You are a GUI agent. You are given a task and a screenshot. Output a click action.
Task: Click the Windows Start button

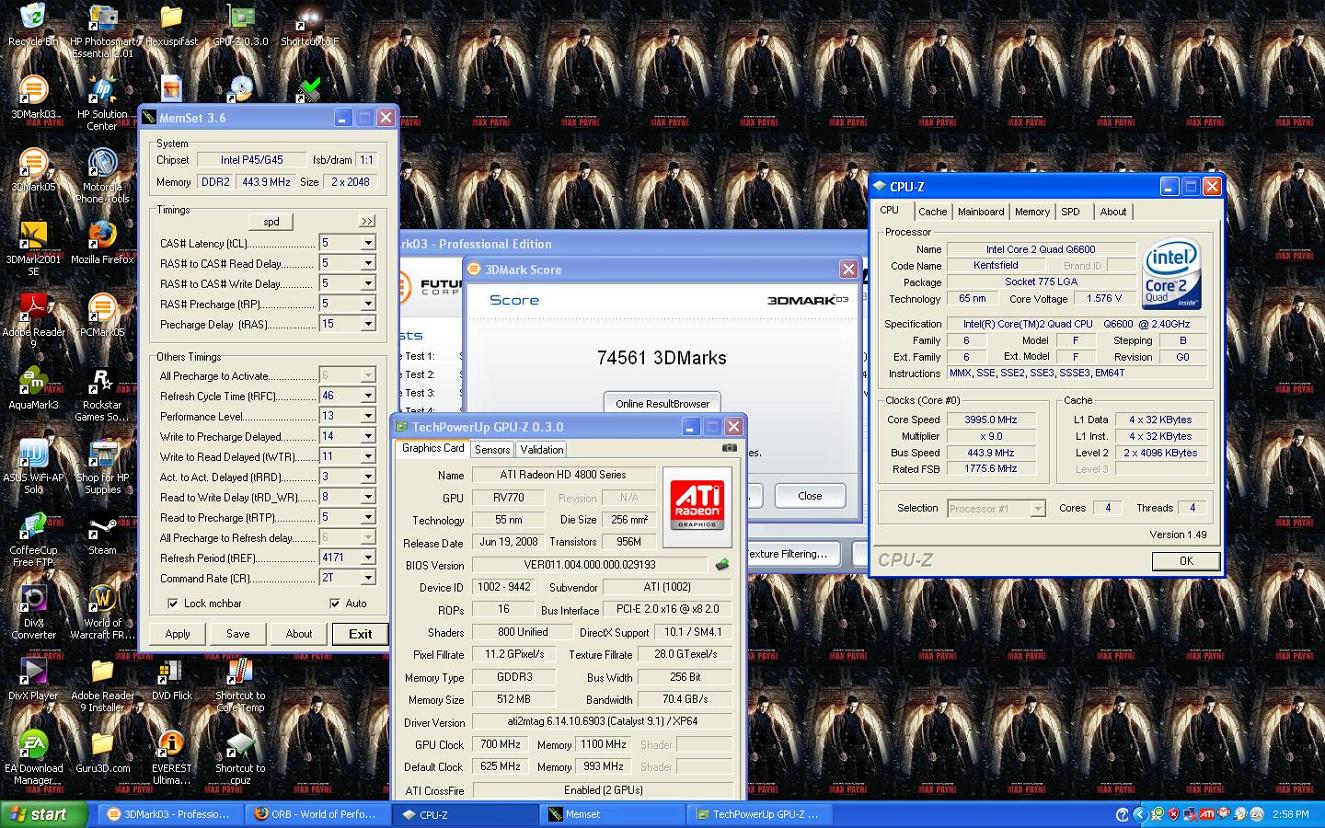[x=43, y=814]
